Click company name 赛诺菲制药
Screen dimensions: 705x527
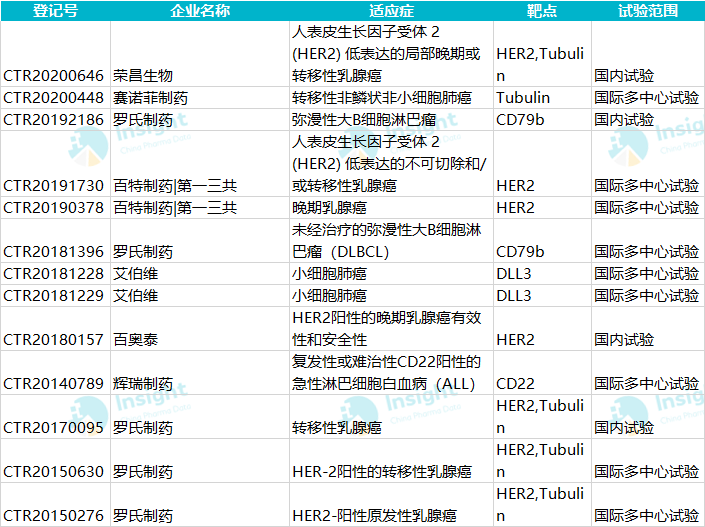coord(151,98)
